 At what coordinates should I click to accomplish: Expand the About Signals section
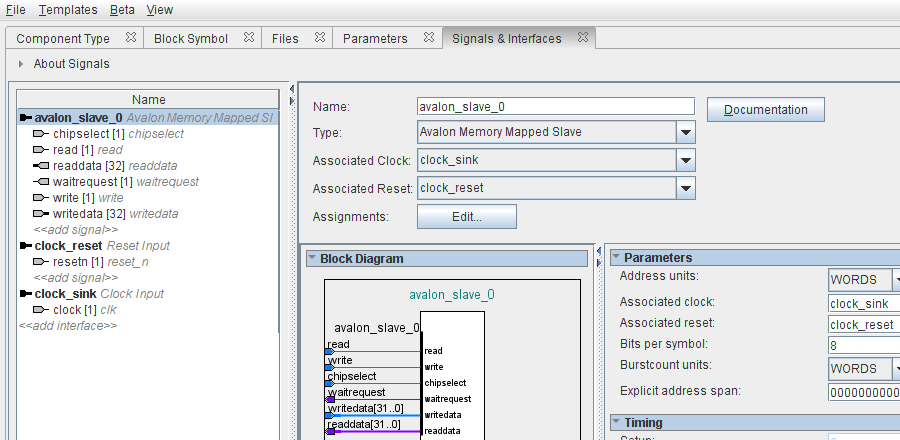click(x=21, y=64)
